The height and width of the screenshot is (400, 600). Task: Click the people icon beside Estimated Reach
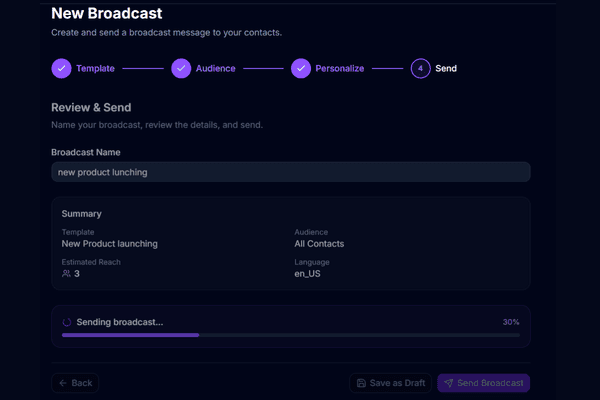[66, 273]
